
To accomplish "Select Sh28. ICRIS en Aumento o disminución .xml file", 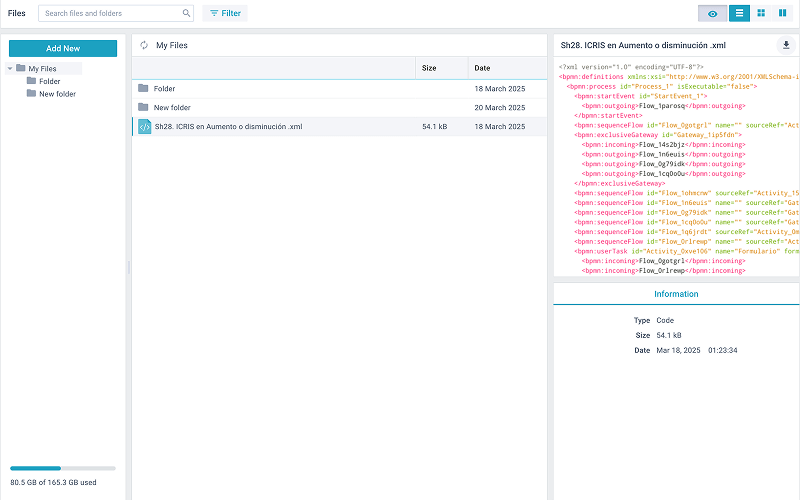I will (x=229, y=127).
